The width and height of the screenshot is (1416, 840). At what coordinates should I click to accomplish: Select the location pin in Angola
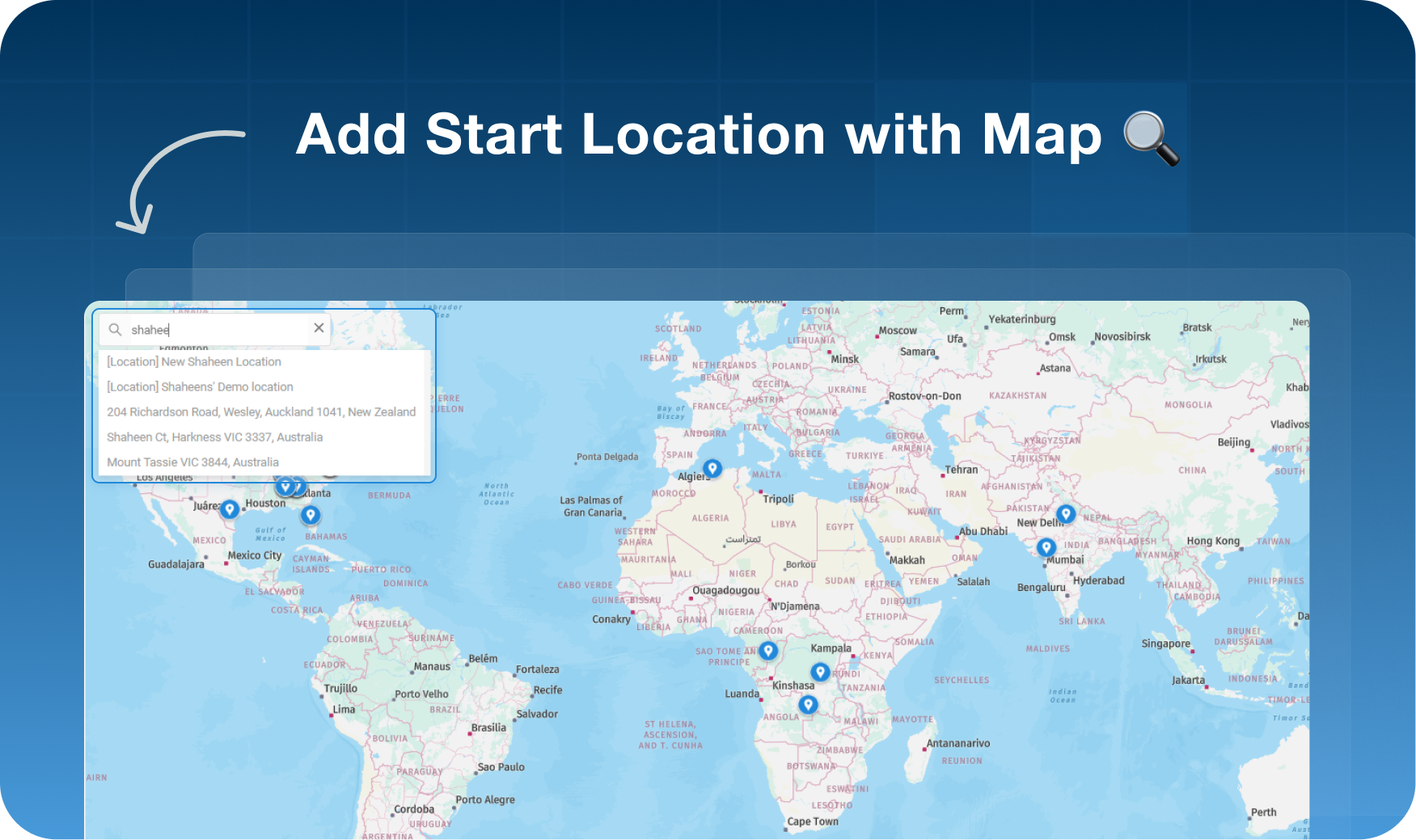click(x=807, y=705)
